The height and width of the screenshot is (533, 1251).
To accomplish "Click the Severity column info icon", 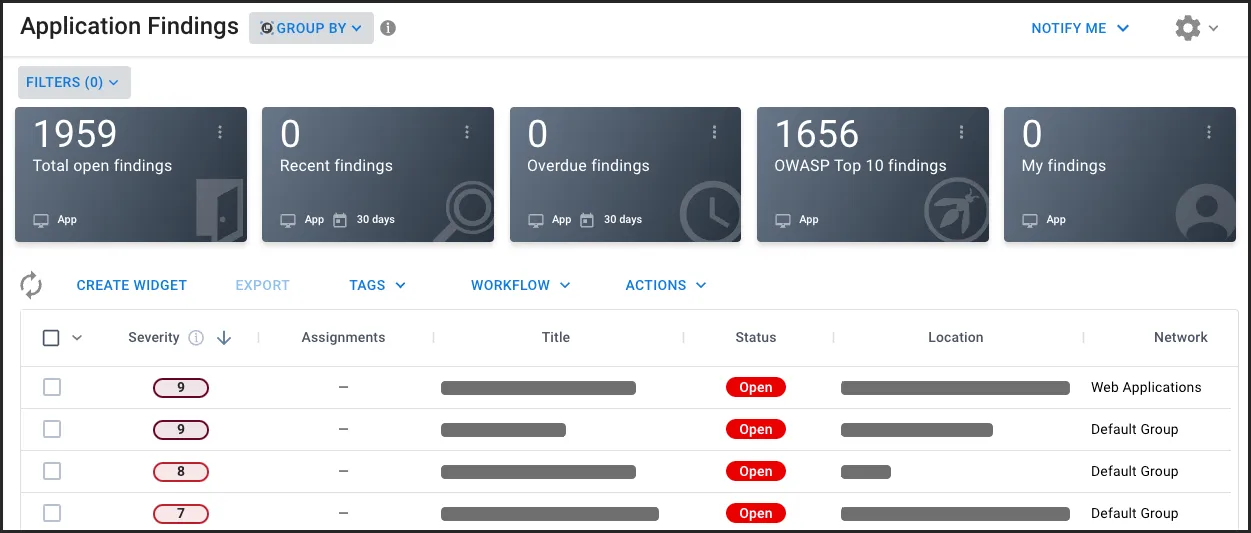I will [196, 338].
